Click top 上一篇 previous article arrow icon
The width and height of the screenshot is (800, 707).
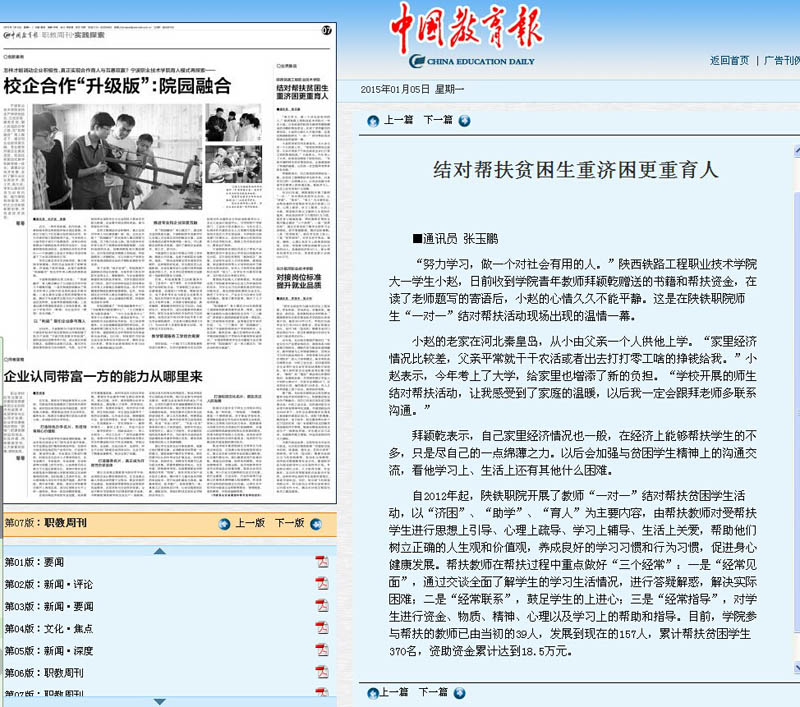[374, 120]
